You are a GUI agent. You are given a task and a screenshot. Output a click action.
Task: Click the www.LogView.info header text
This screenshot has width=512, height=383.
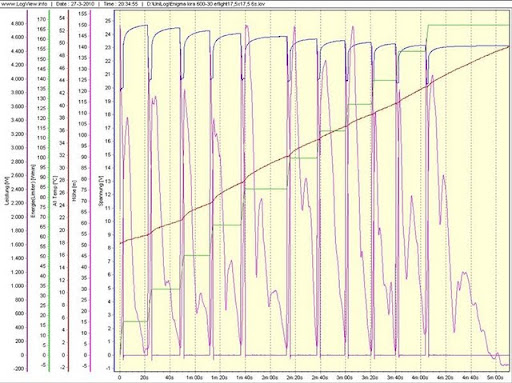pyautogui.click(x=24, y=4)
